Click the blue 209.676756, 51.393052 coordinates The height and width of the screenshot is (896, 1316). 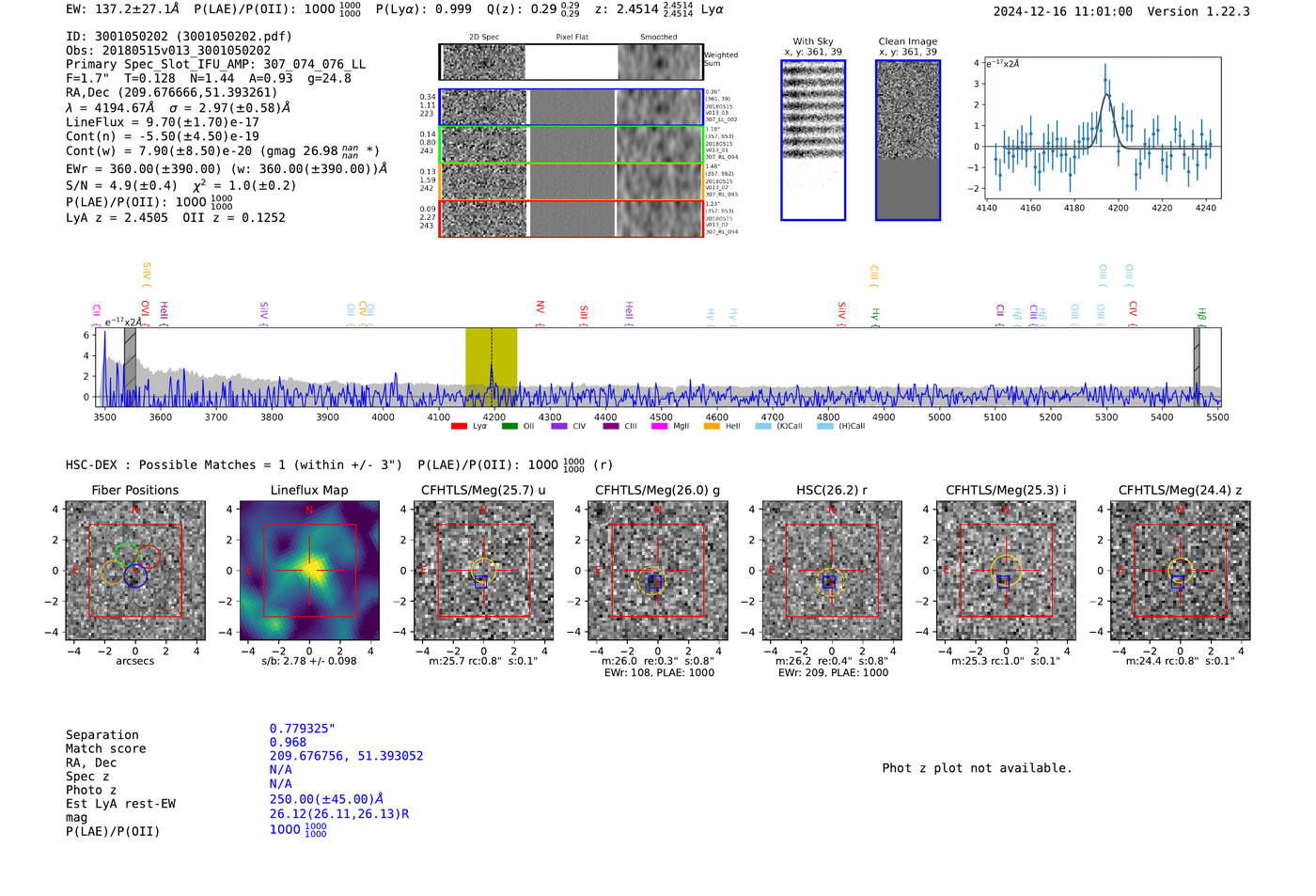pyautogui.click(x=346, y=756)
